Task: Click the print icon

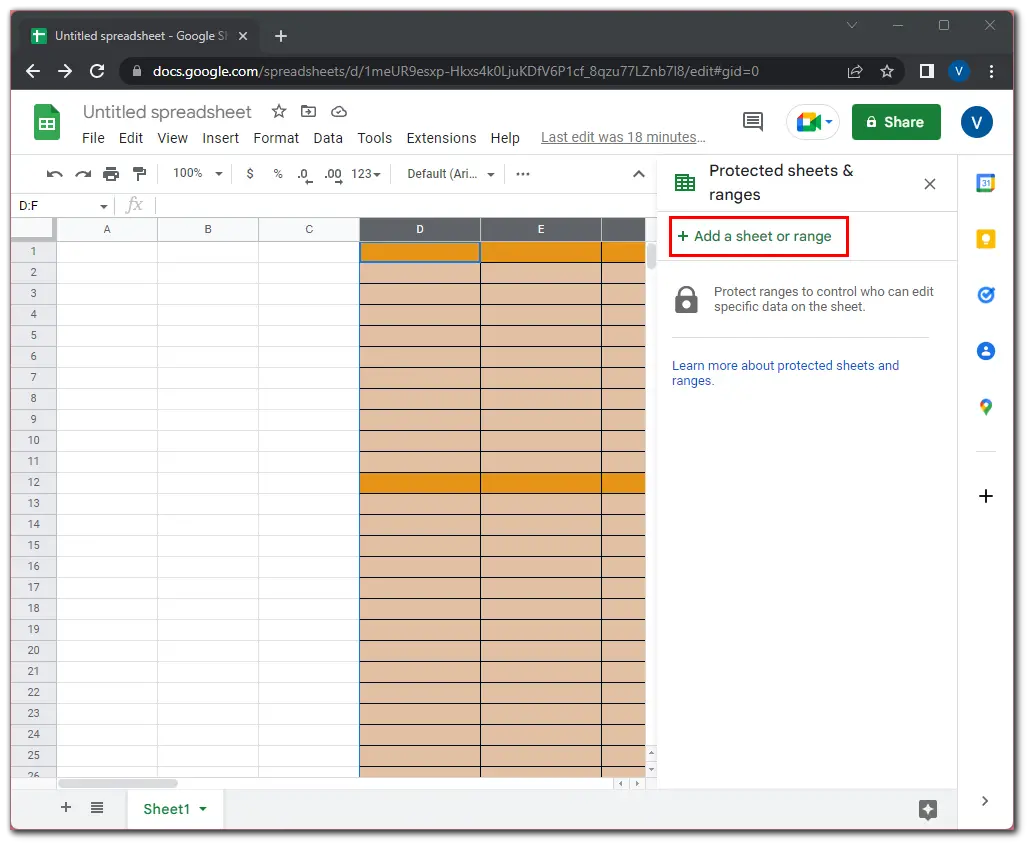Action: [x=111, y=174]
